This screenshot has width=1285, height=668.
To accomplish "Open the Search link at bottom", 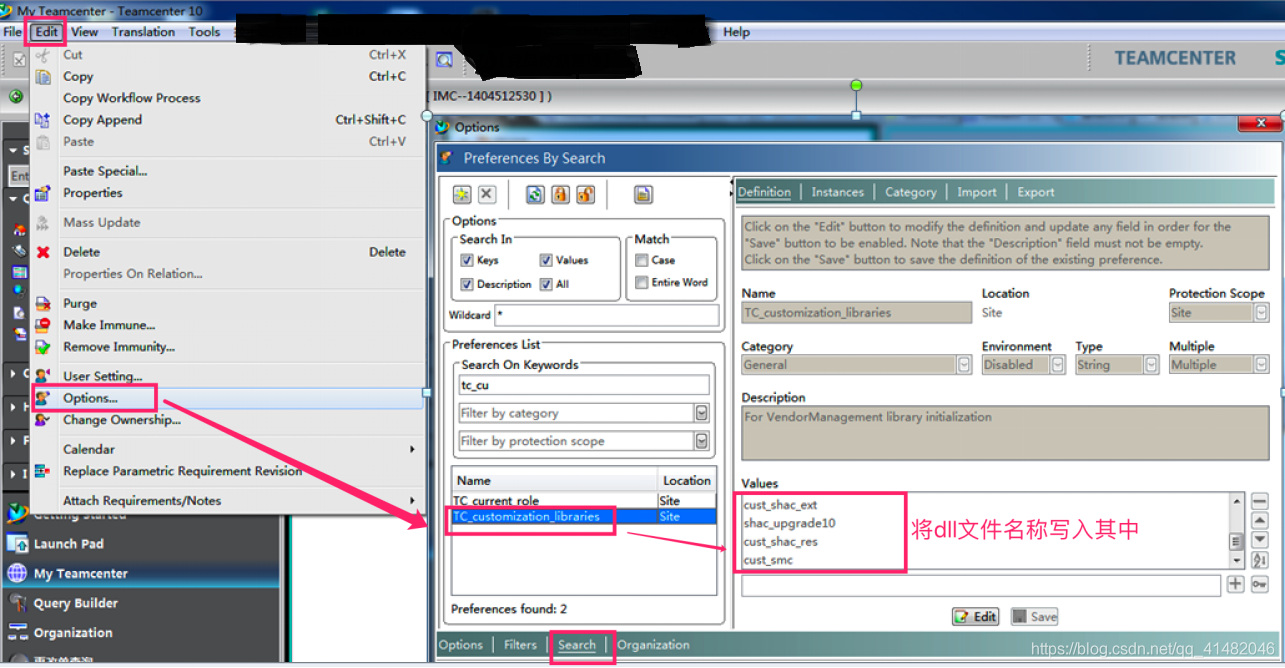I will pyautogui.click(x=577, y=645).
